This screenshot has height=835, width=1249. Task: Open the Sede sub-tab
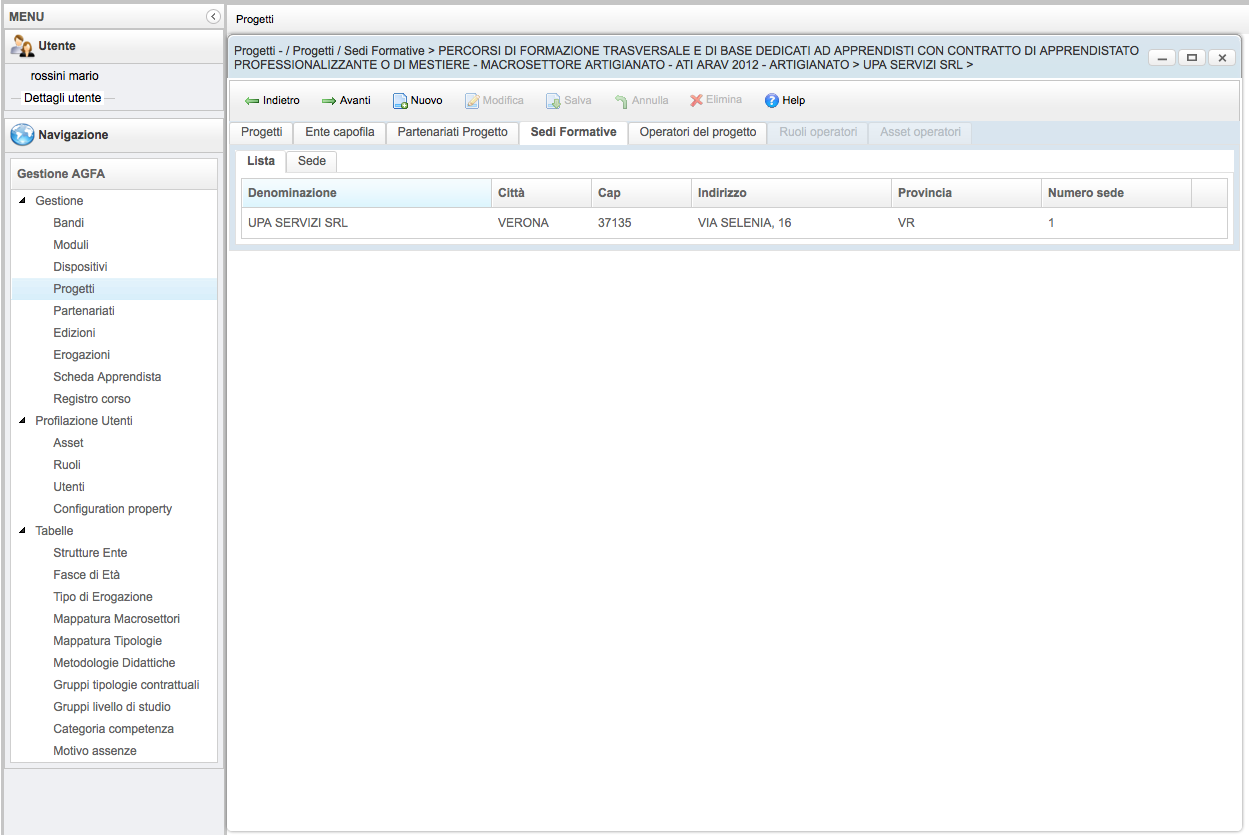312,161
